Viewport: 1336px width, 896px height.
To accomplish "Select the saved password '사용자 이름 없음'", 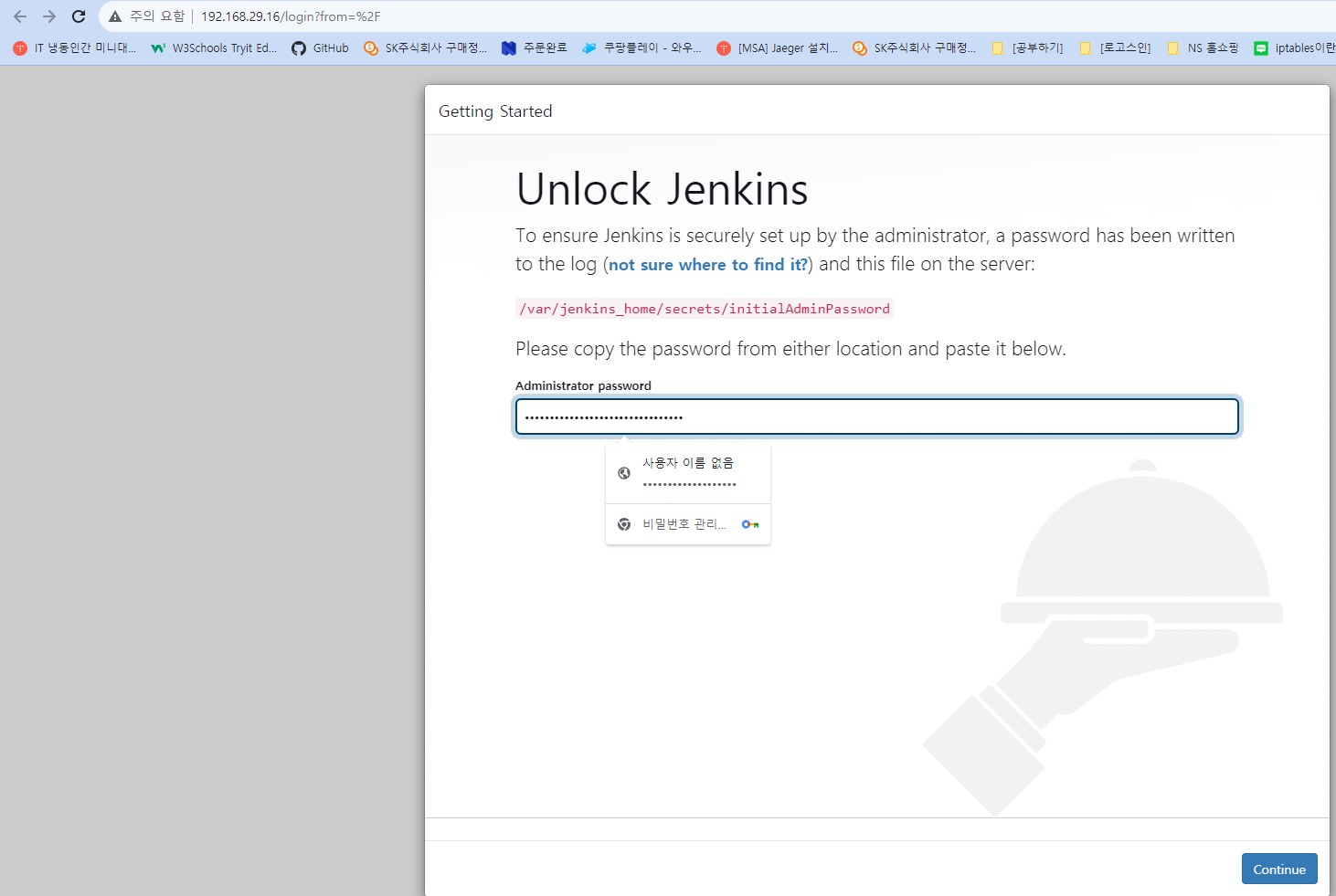I will pos(688,473).
